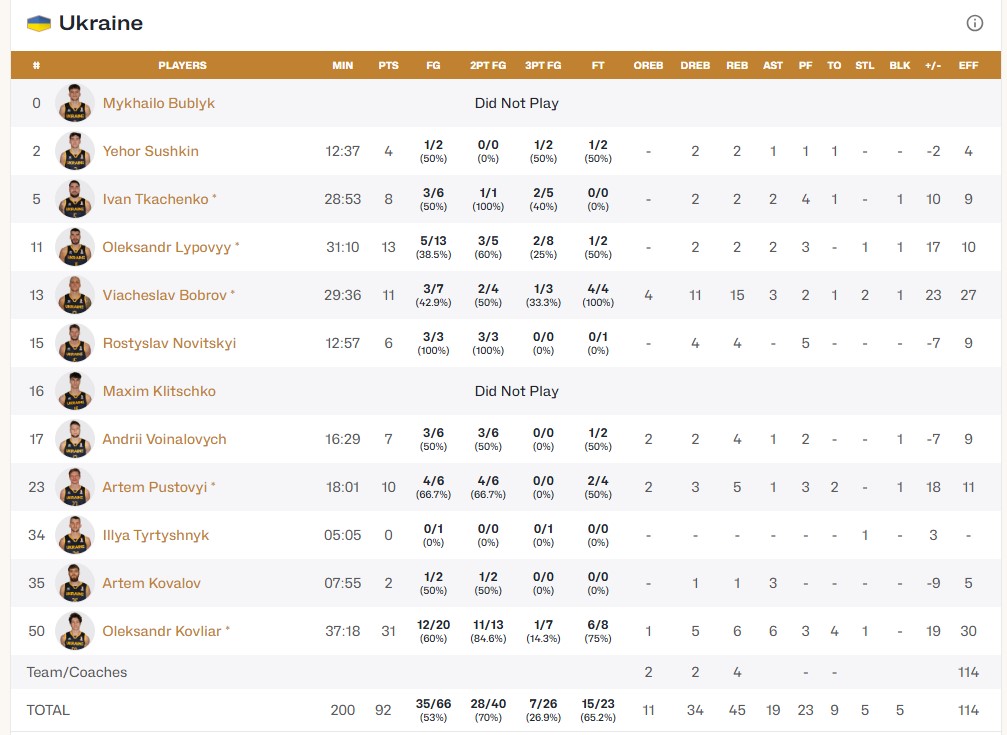Image resolution: width=1007 pixels, height=735 pixels.
Task: Click Bobrov's 15 rebounds value
Action: [x=737, y=295]
